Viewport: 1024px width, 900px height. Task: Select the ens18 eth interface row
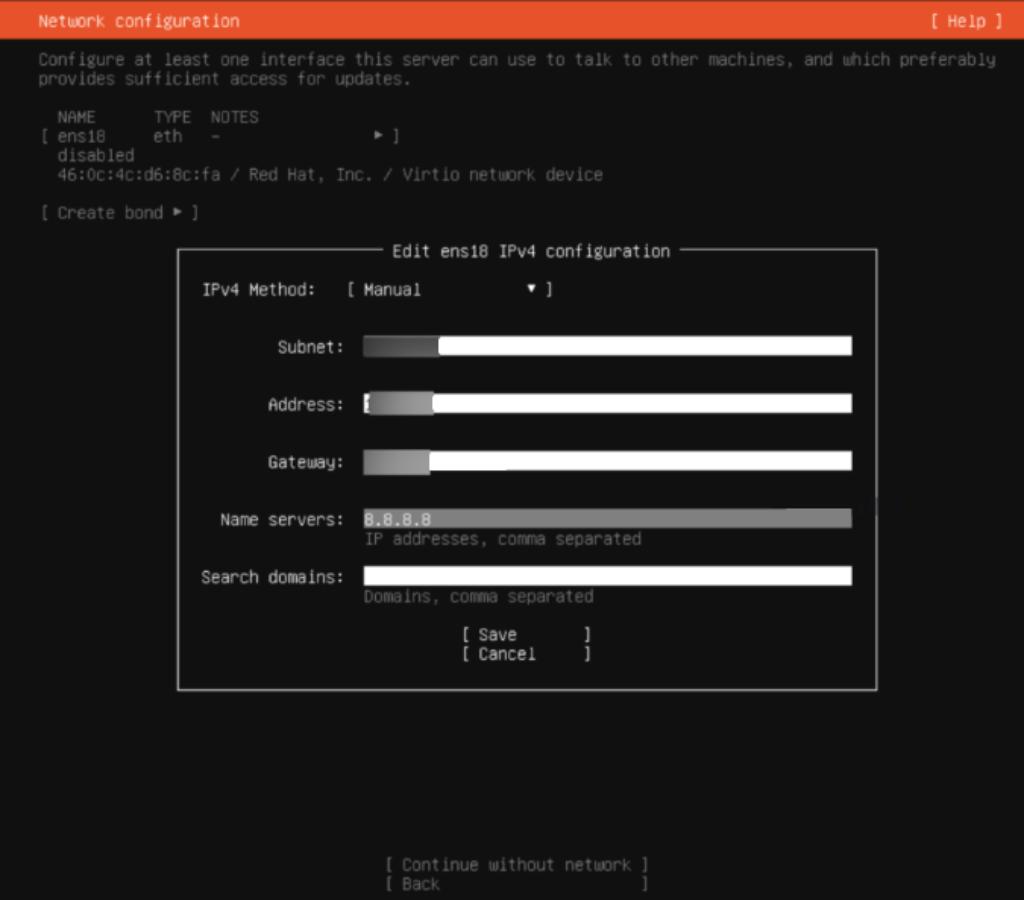click(x=150, y=135)
